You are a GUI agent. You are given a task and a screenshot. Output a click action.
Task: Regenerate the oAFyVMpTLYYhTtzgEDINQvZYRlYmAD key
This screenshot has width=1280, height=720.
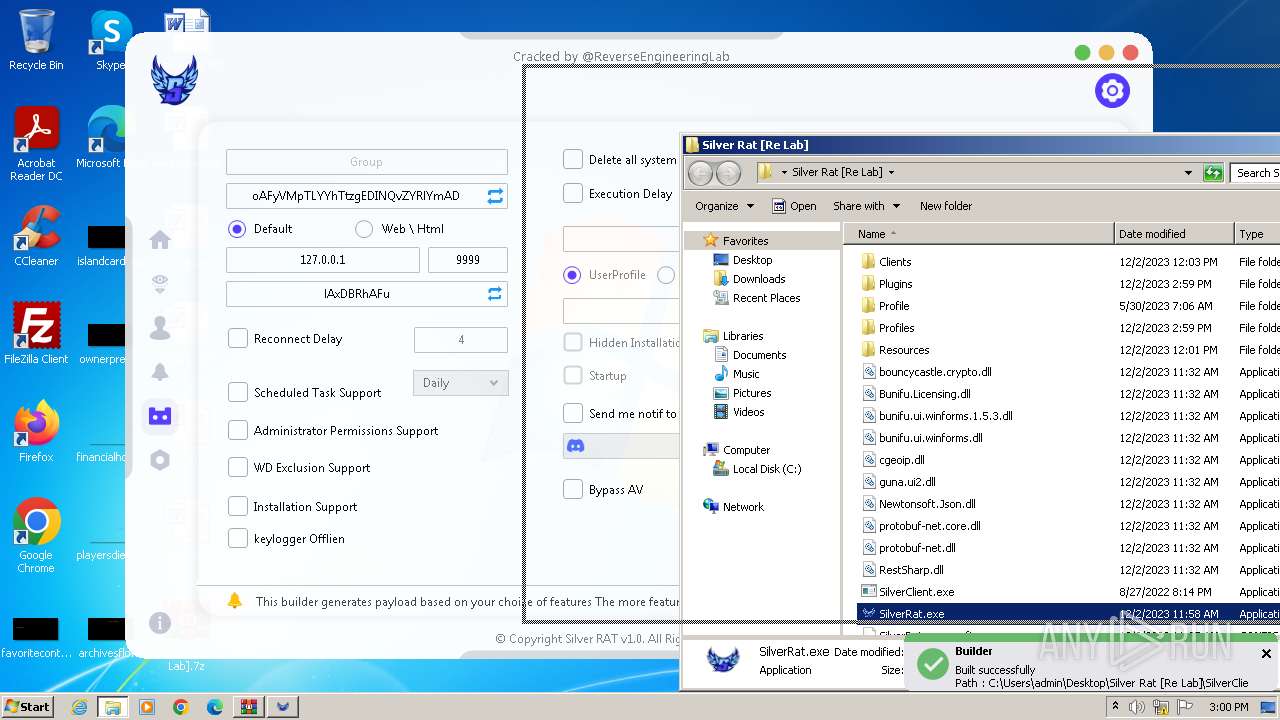pyautogui.click(x=495, y=196)
